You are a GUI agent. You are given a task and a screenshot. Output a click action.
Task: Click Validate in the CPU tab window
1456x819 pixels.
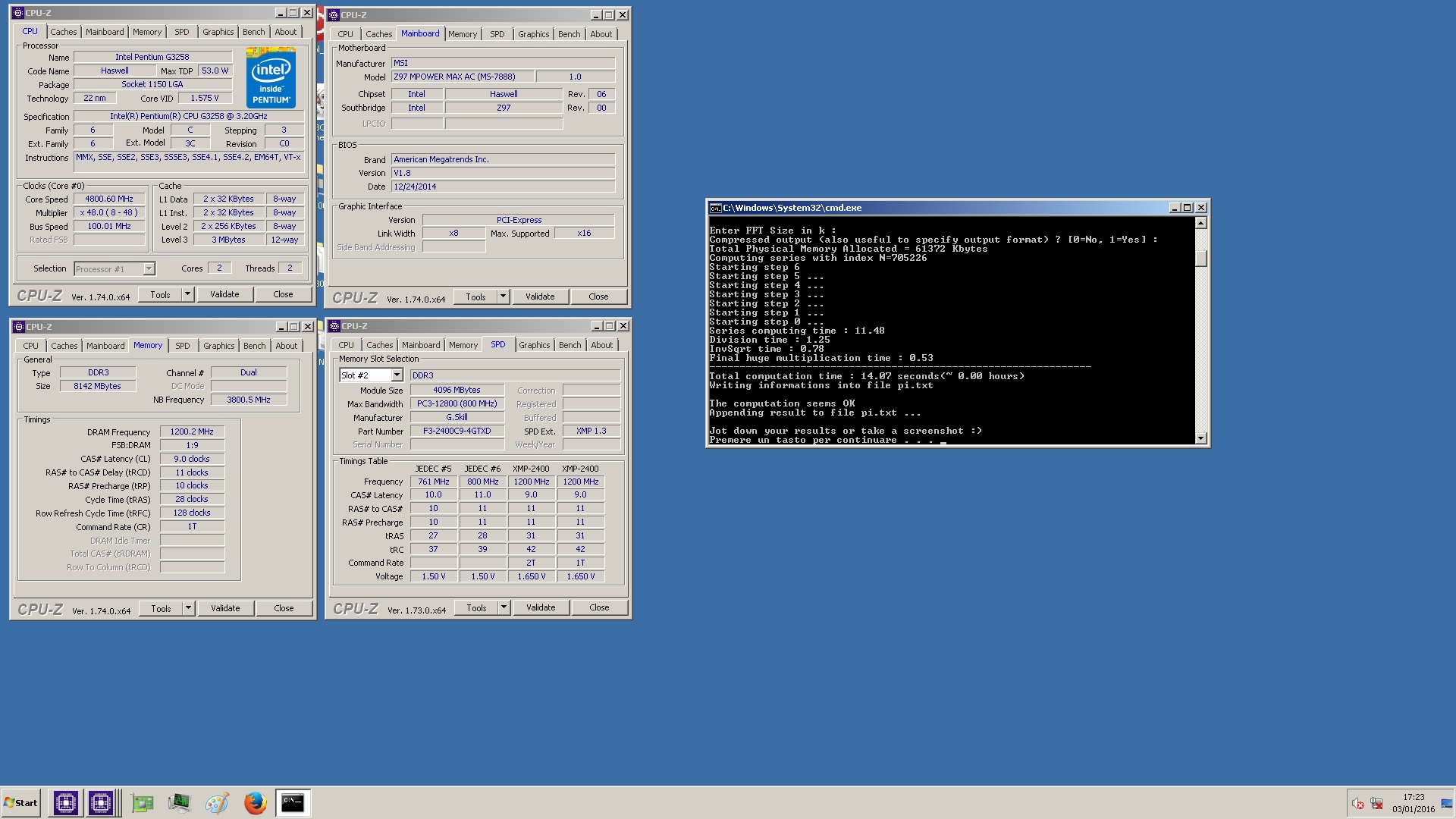click(x=224, y=294)
